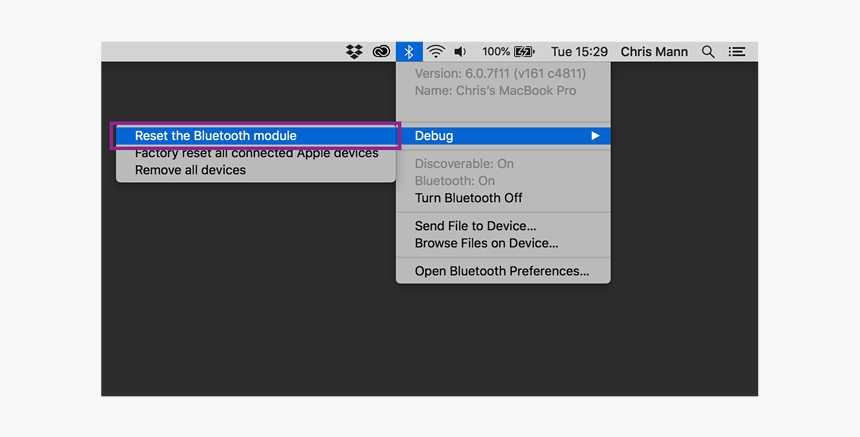Click the battery charging icon
The image size is (860, 437).
click(524, 52)
